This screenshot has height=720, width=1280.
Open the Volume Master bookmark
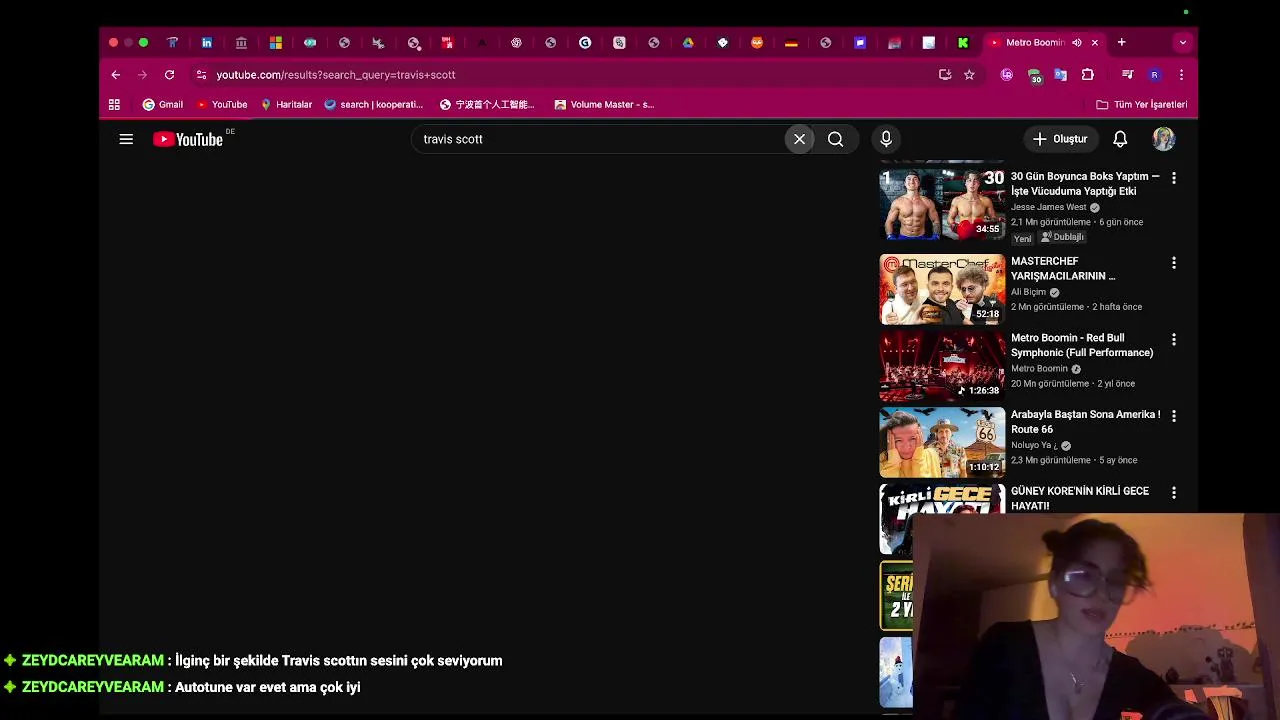tap(604, 104)
